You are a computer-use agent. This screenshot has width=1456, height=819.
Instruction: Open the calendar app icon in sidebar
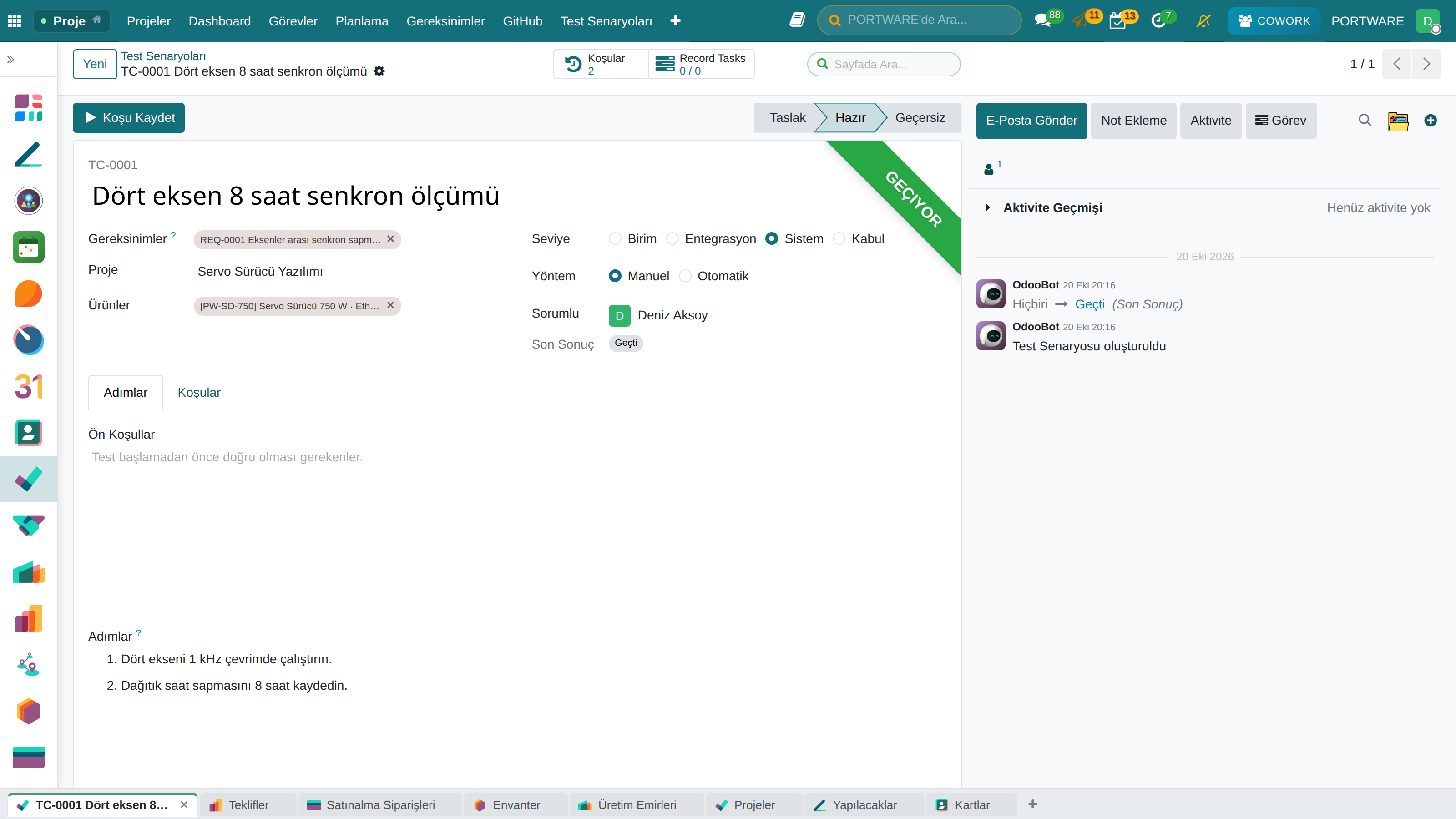28,387
